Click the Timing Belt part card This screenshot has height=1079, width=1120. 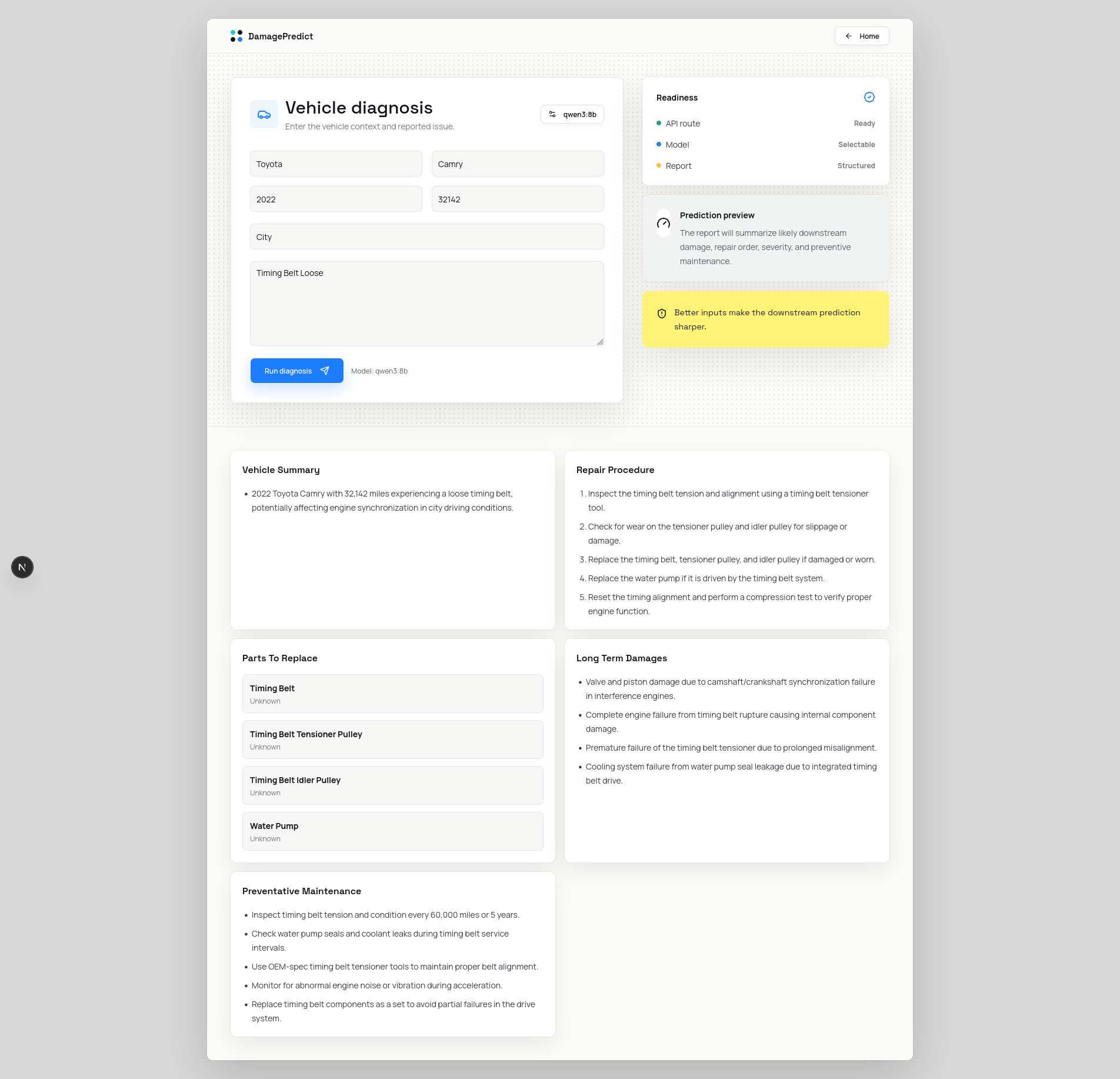coord(393,694)
